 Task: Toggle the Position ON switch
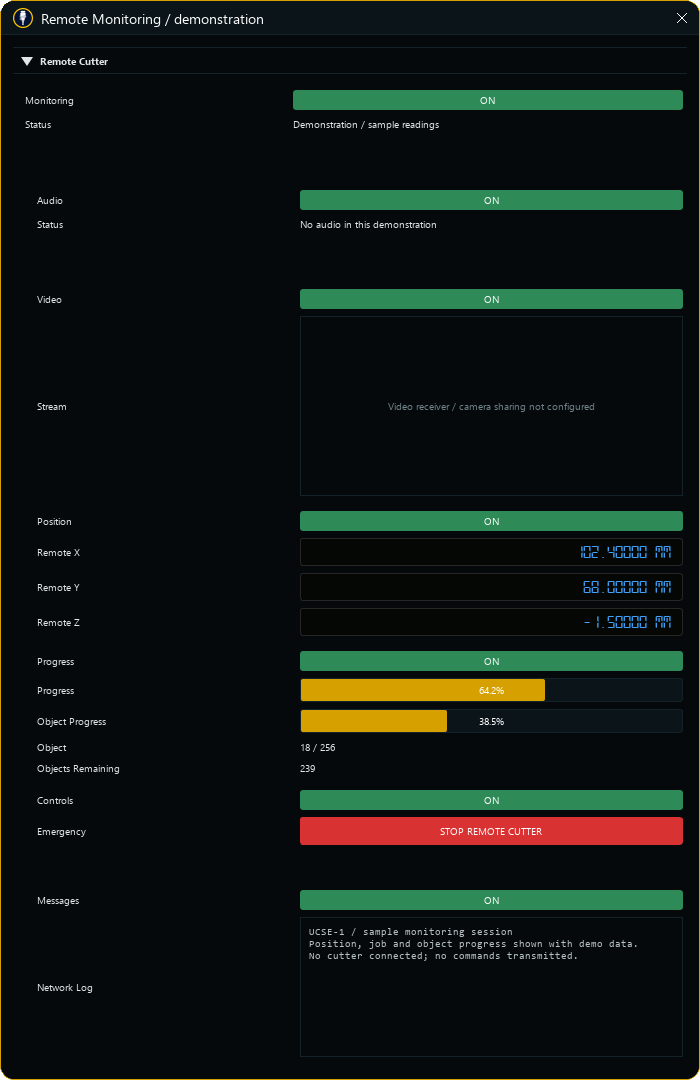click(x=491, y=521)
